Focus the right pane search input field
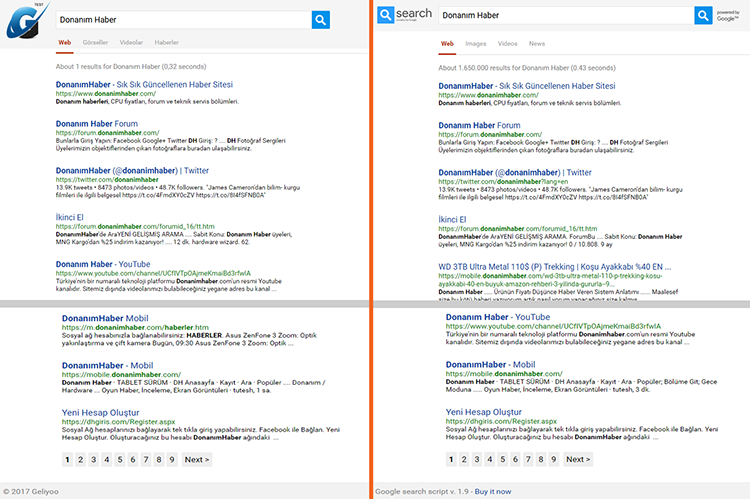 [566, 15]
